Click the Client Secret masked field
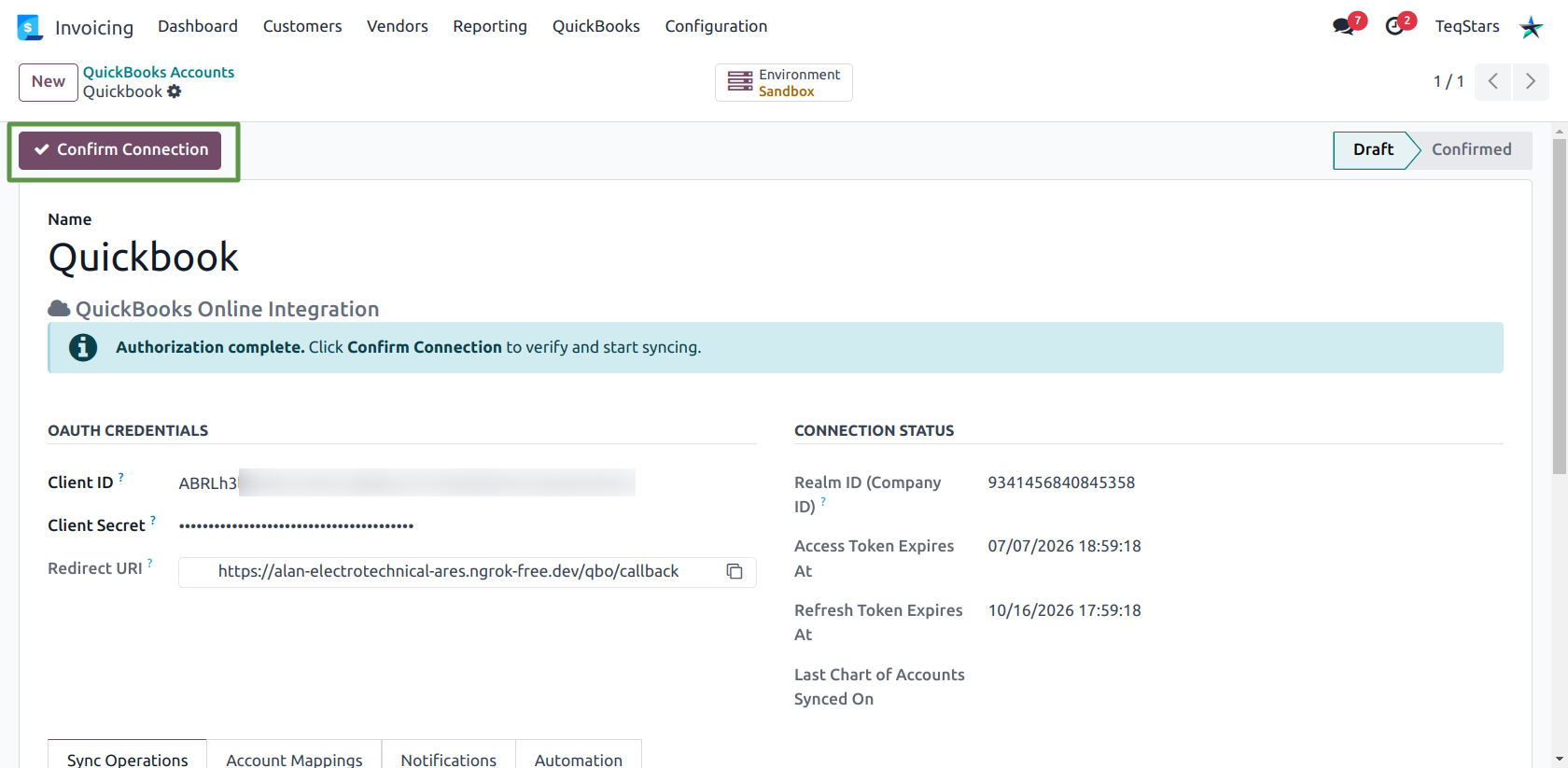Screen dimensions: 1568x768 coord(296,525)
